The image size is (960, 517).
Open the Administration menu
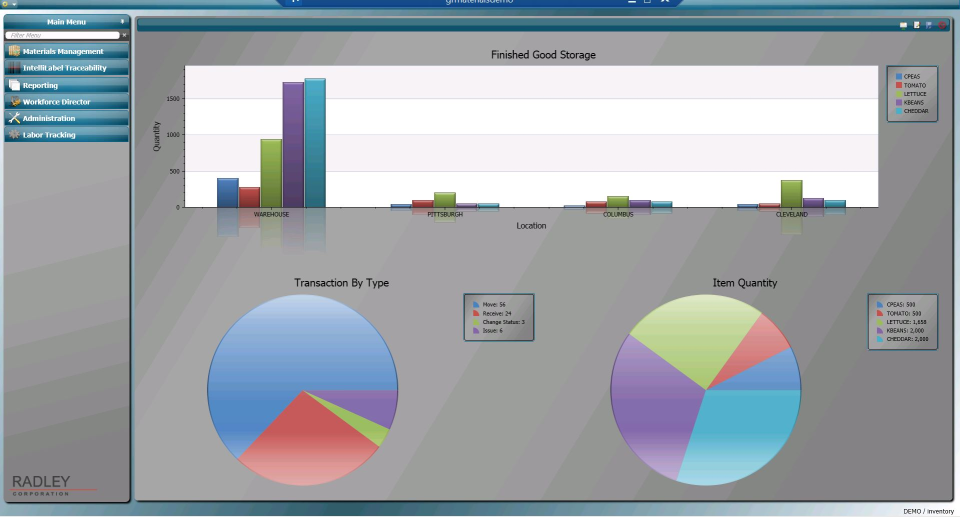(67, 118)
